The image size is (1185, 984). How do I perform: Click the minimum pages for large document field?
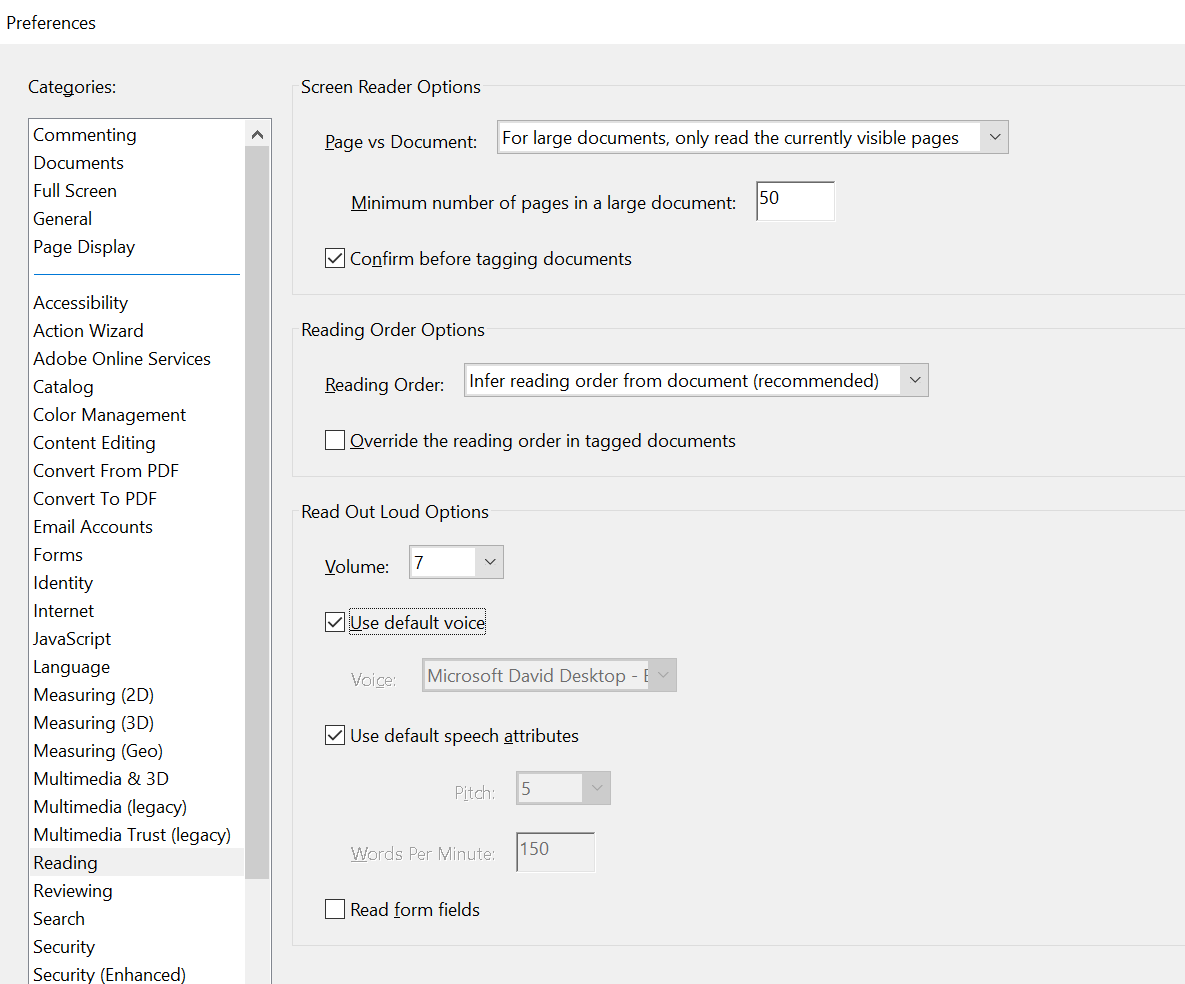[x=794, y=200]
